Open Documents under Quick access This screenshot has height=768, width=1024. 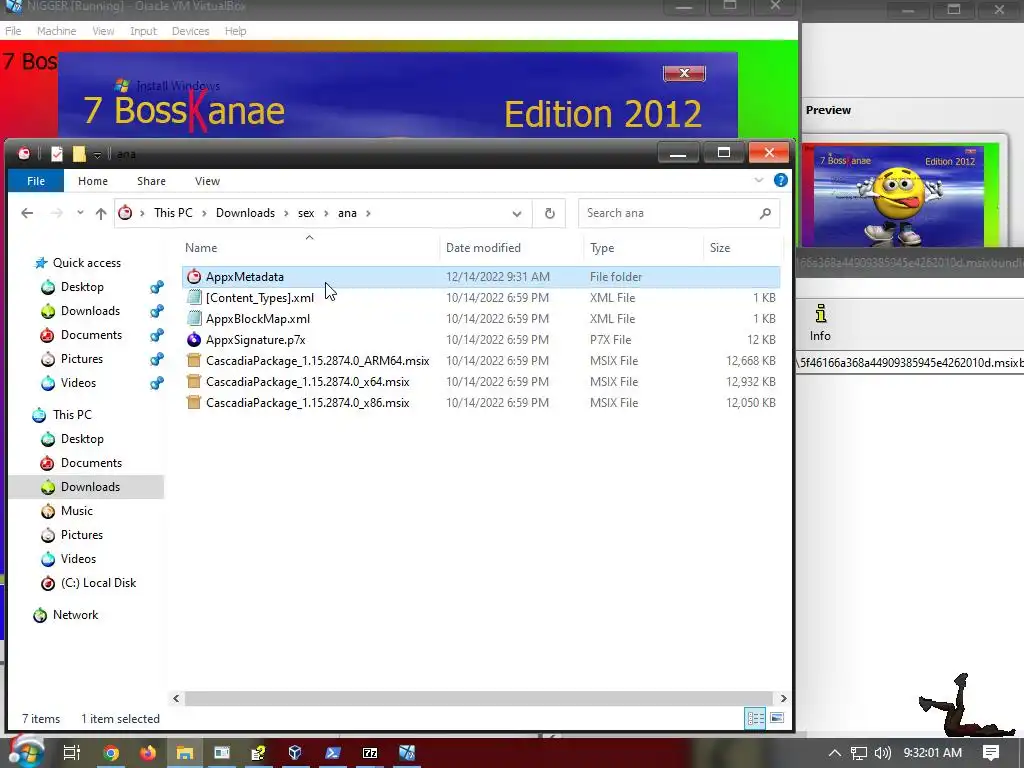coord(91,335)
